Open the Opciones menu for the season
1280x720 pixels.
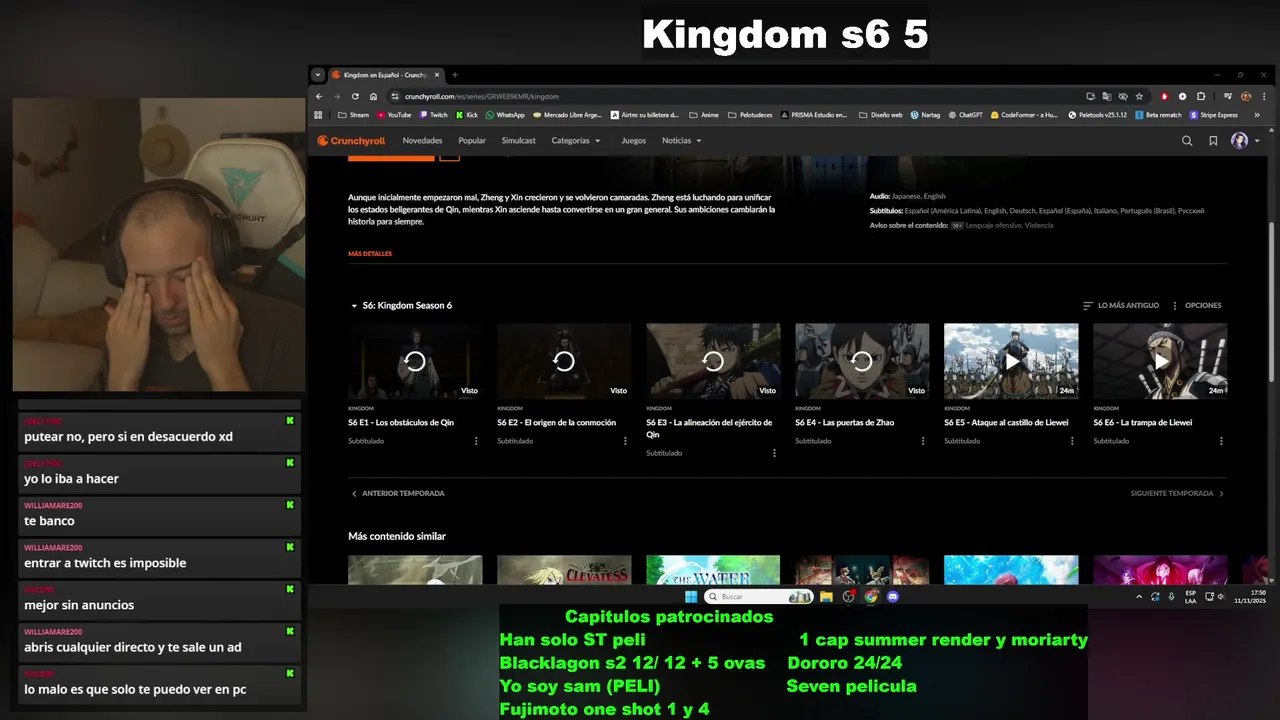(1197, 306)
